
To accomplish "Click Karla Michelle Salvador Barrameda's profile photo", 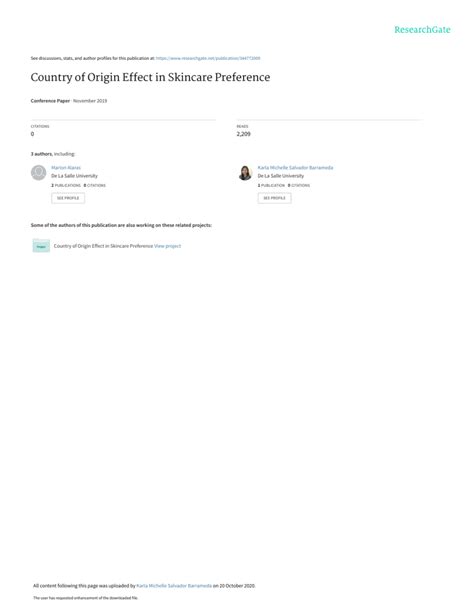I will pos(245,173).
